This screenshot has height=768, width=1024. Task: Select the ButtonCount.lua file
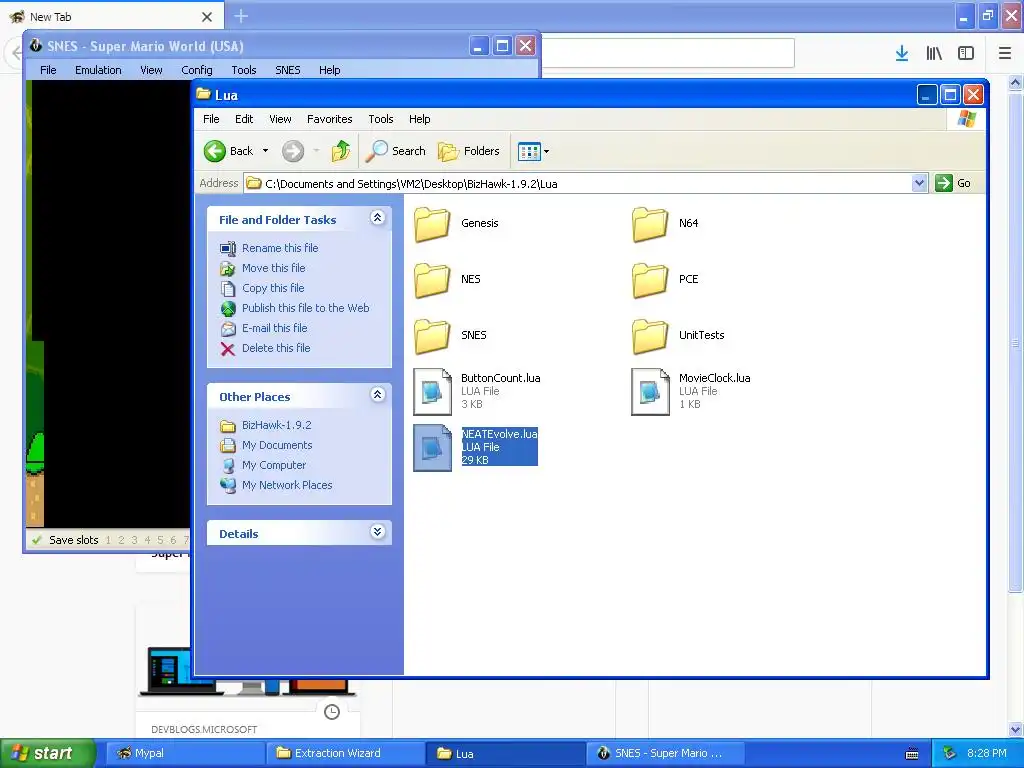(477, 391)
